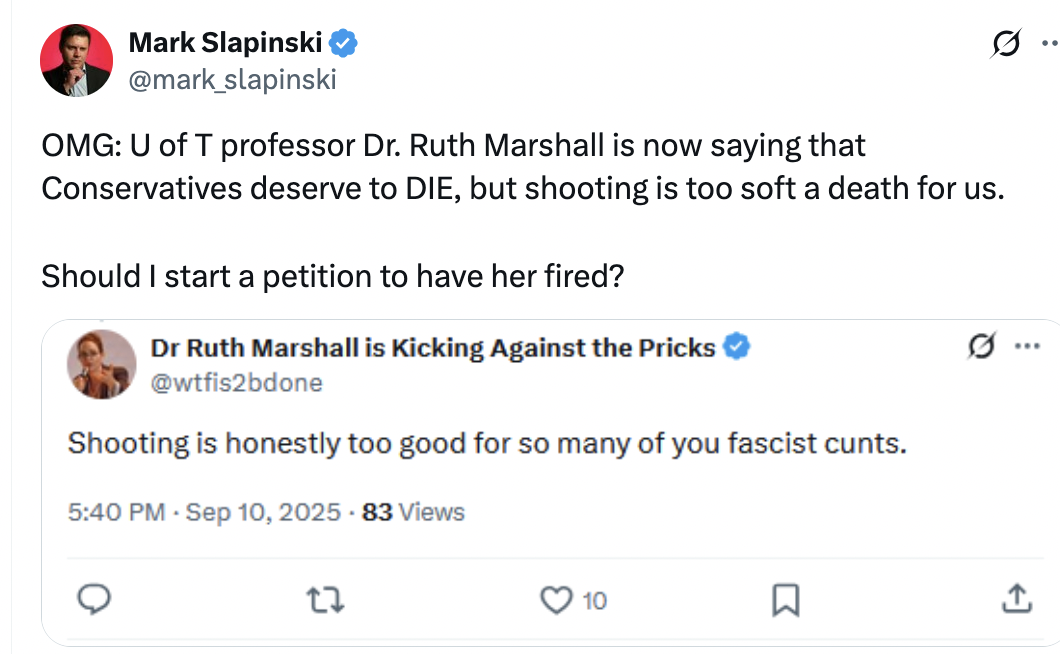Open Mark Slapinski's profile picture
This screenshot has width=1060, height=654.
click(x=76, y=60)
